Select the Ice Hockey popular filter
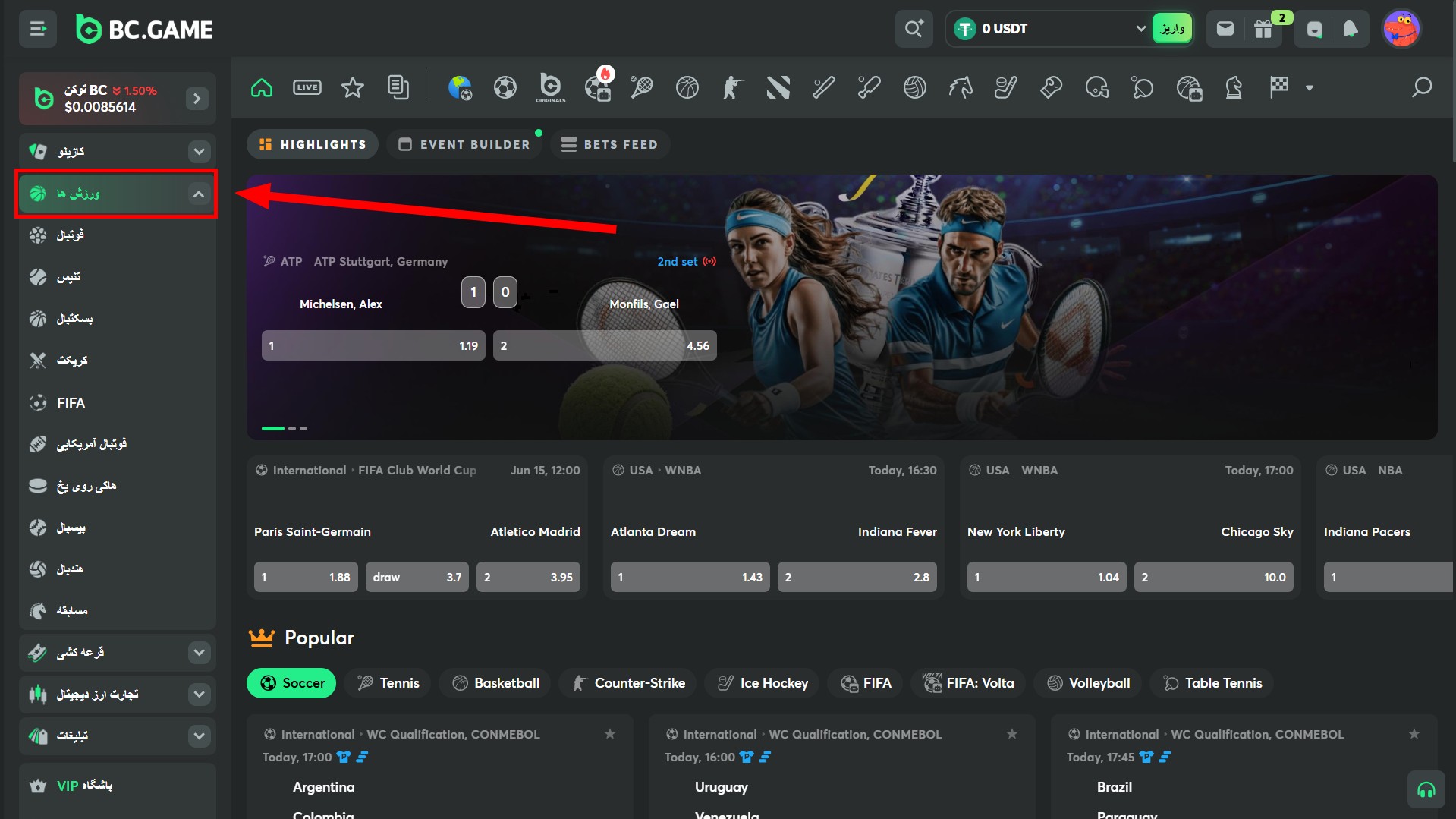The height and width of the screenshot is (819, 1456). (x=763, y=683)
